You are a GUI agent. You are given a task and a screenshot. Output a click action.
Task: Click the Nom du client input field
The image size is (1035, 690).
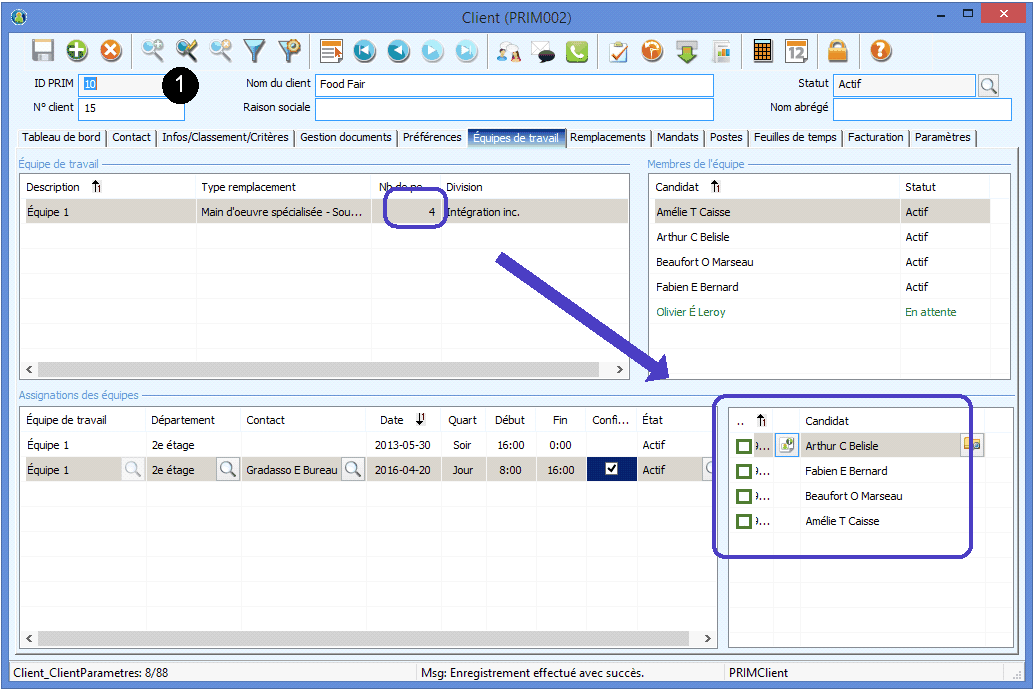click(514, 85)
